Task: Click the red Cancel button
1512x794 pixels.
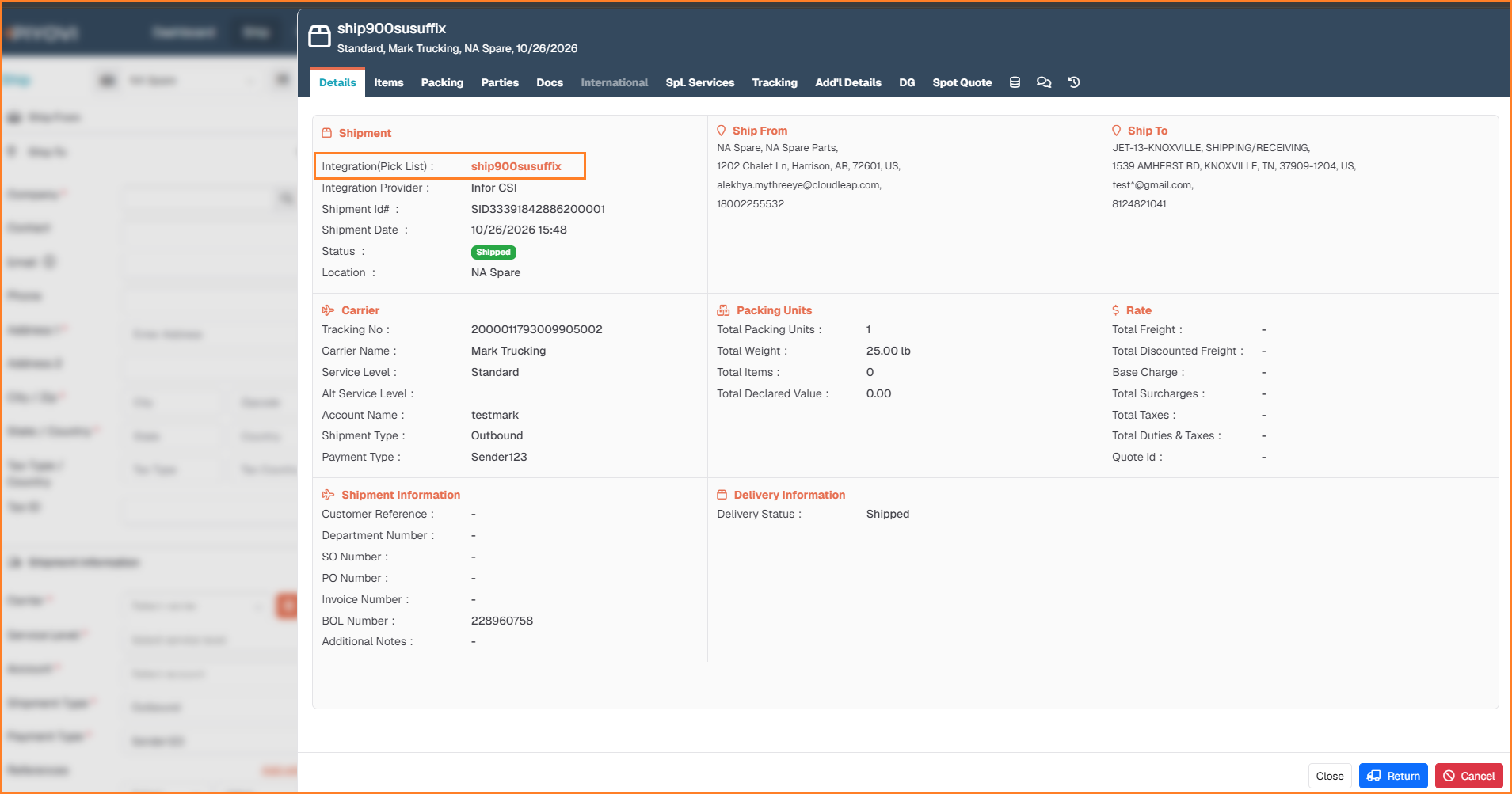Action: pyautogui.click(x=1469, y=776)
